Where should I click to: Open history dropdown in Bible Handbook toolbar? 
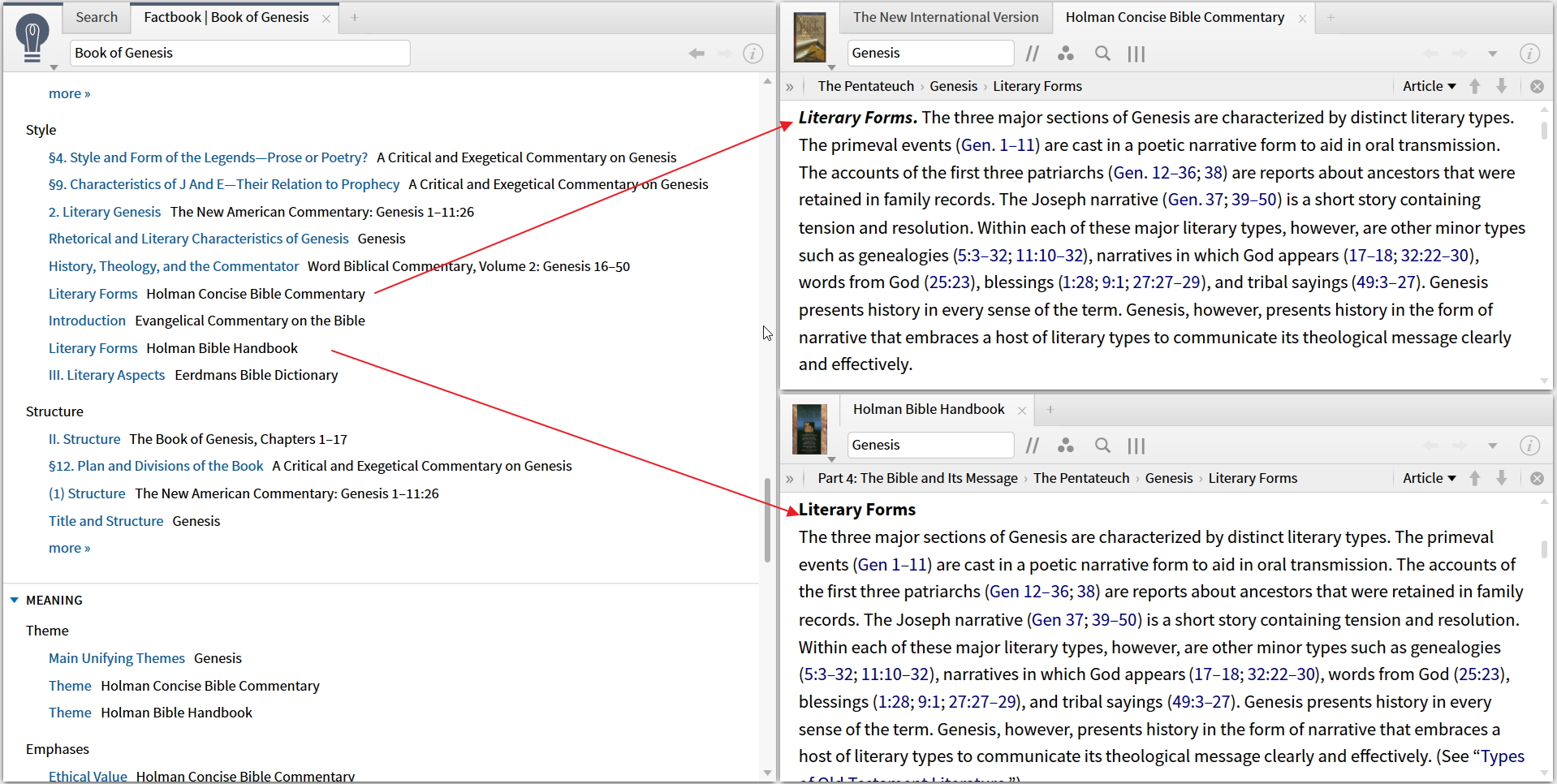[x=1492, y=446]
